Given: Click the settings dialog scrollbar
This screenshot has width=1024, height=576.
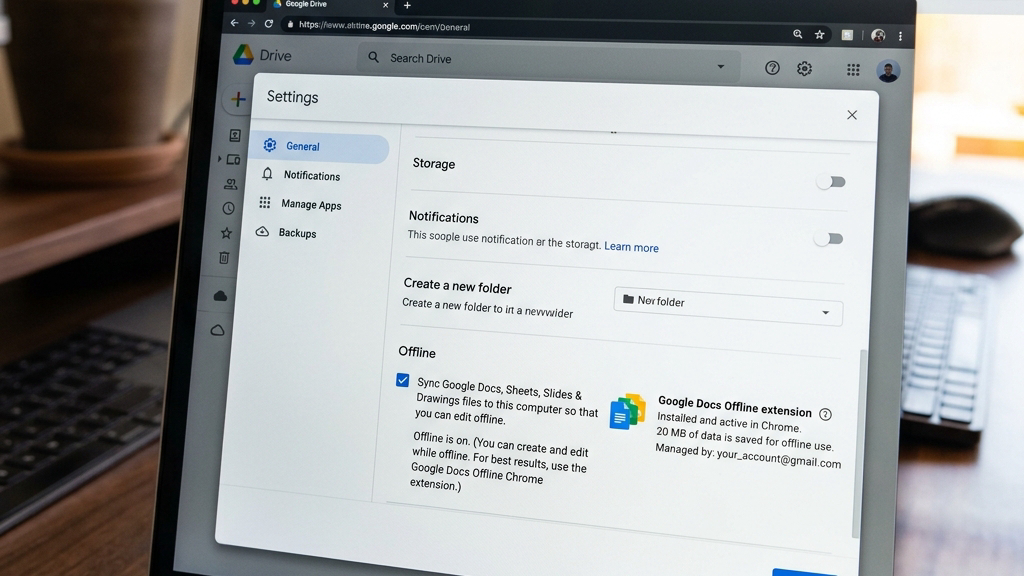Looking at the screenshot, I should pyautogui.click(x=859, y=444).
